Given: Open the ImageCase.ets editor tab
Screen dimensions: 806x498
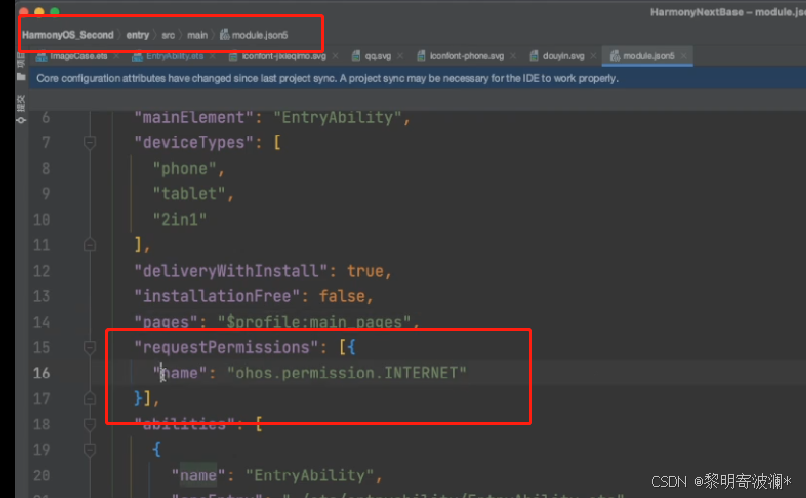Looking at the screenshot, I should point(79,56).
